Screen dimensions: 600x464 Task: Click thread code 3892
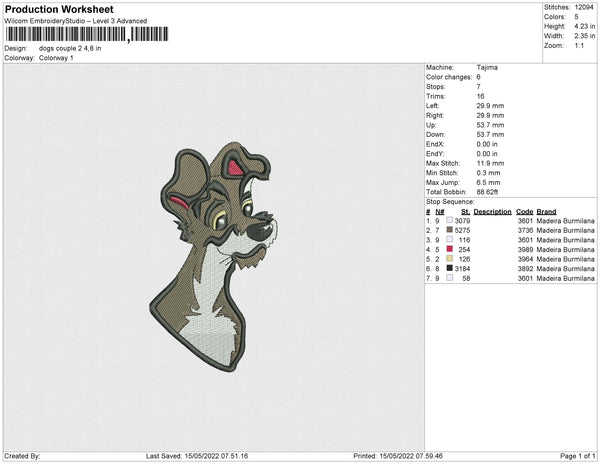(x=525, y=269)
